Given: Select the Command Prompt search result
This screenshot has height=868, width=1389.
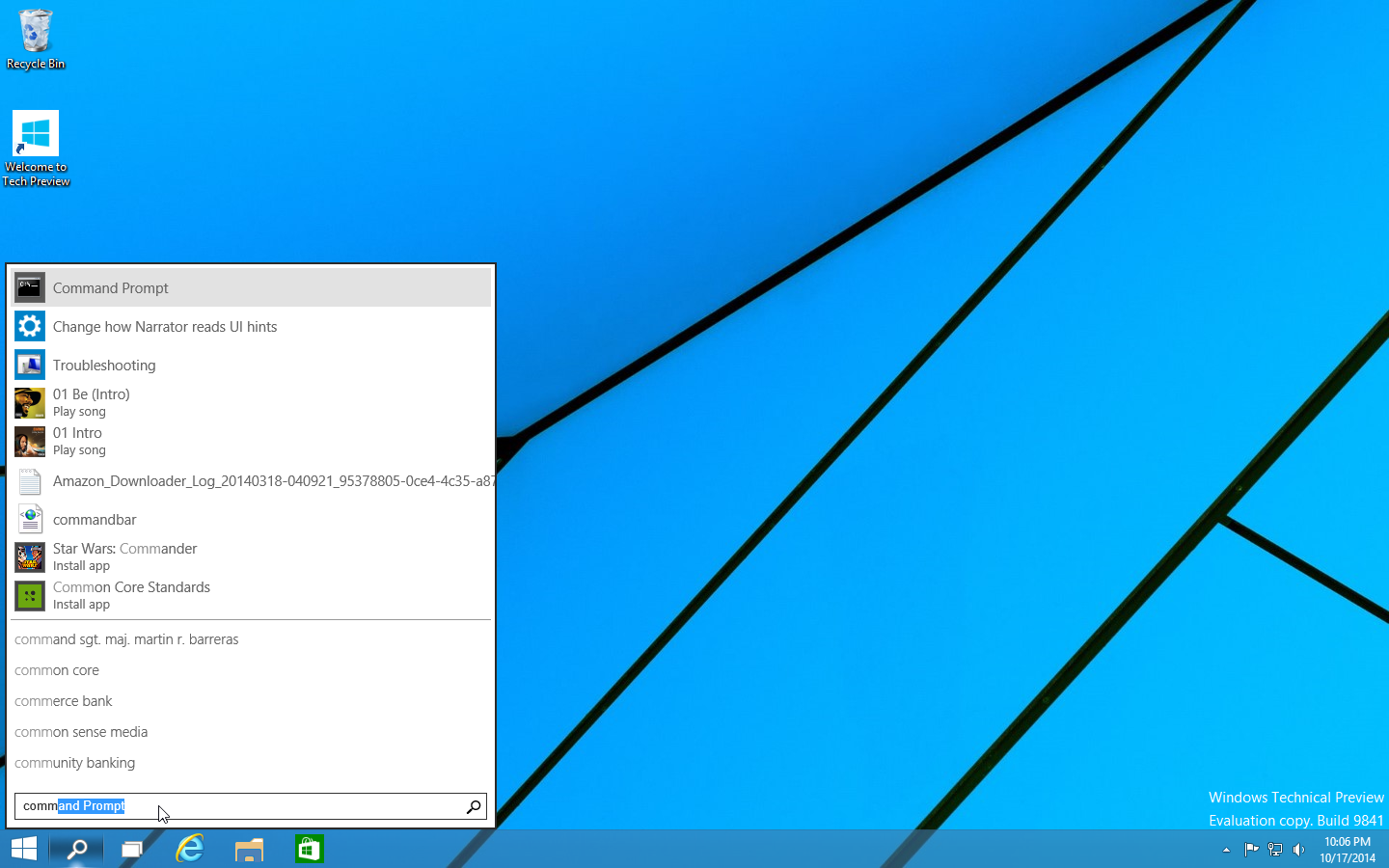Looking at the screenshot, I should pyautogui.click(x=111, y=288).
